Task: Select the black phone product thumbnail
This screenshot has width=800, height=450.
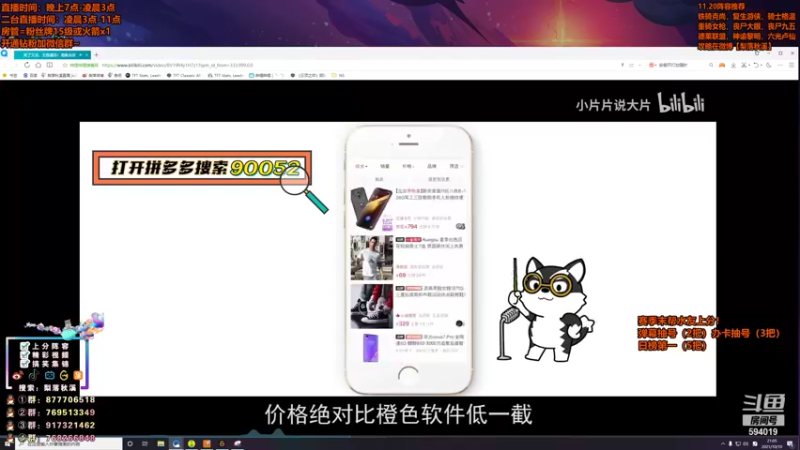Action: pyautogui.click(x=371, y=209)
